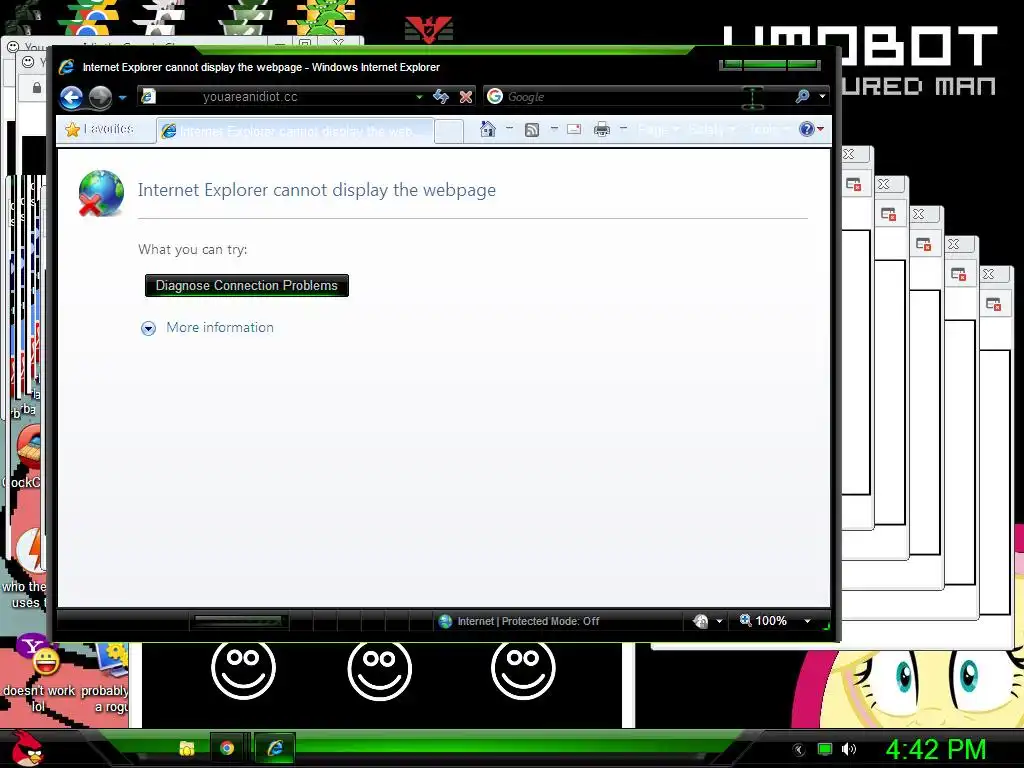This screenshot has width=1024, height=768.
Task: Show hidden tray icons arrow
Action: point(797,749)
